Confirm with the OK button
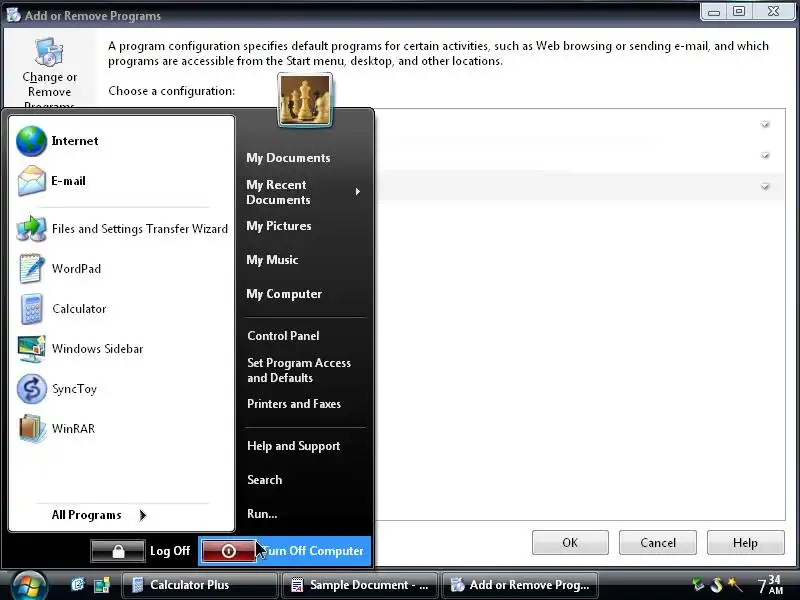 [570, 543]
